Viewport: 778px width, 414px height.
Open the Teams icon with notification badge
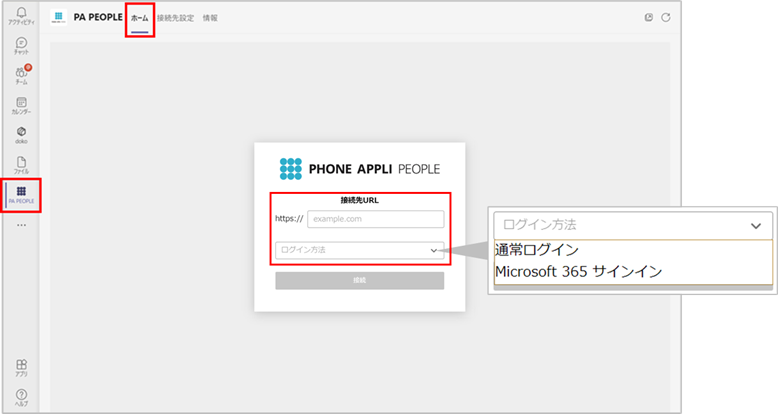(x=21, y=75)
